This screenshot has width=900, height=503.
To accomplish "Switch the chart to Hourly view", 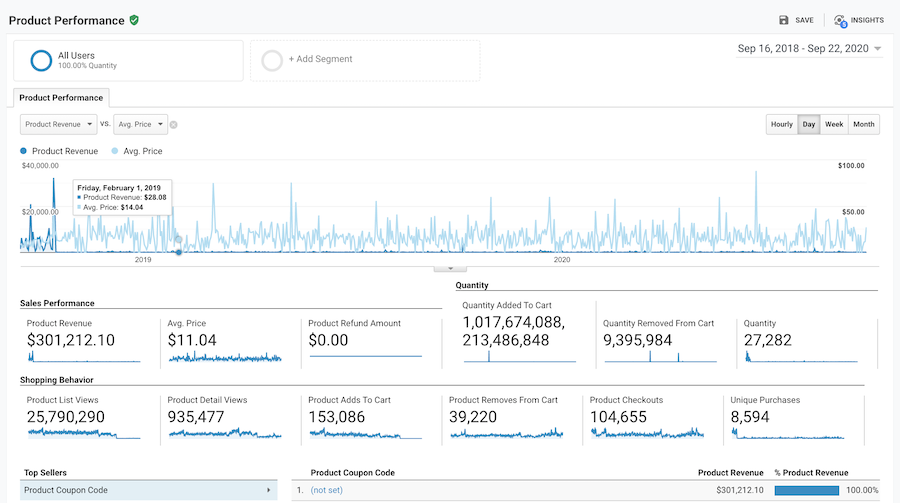I will (781, 124).
